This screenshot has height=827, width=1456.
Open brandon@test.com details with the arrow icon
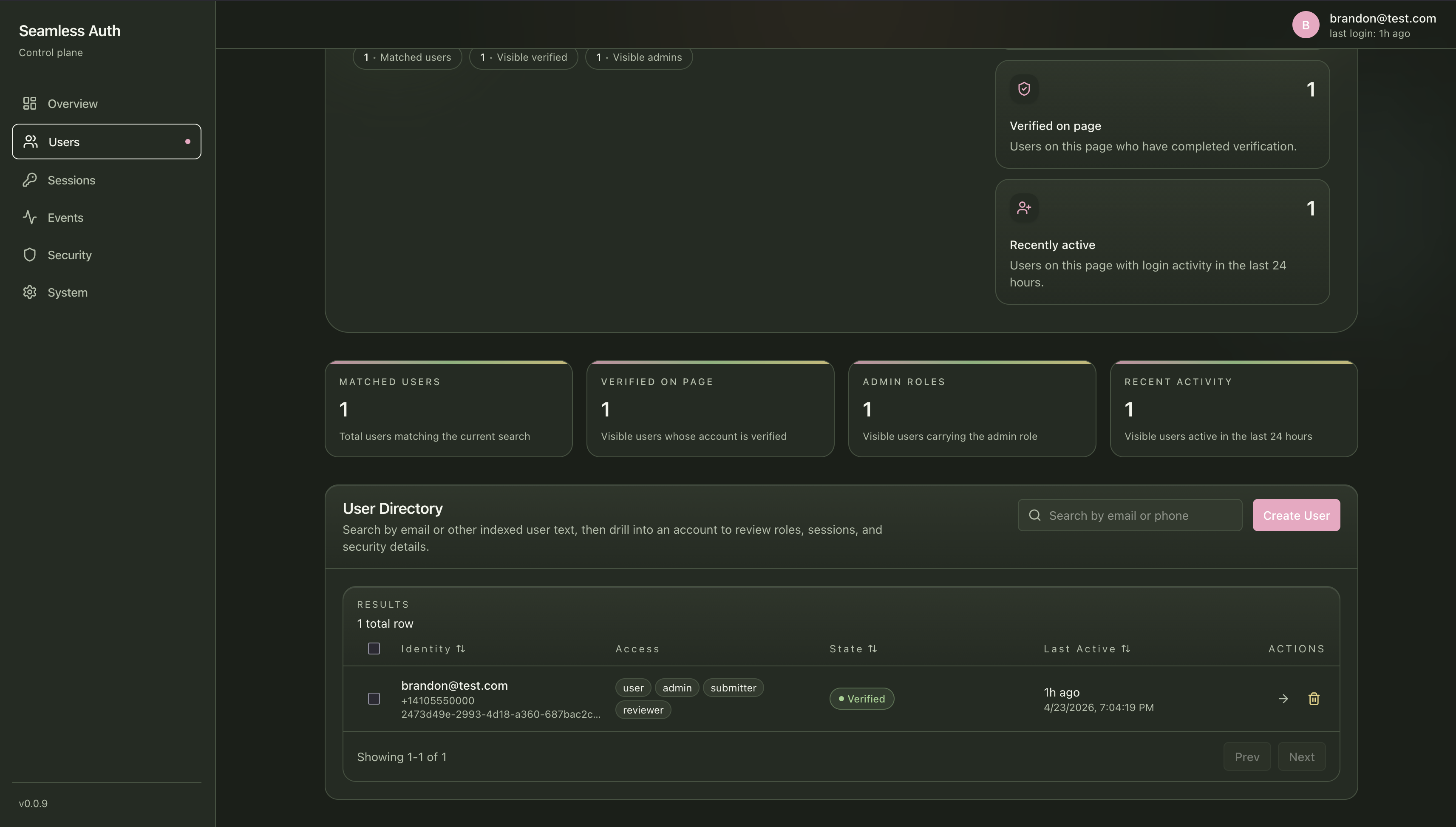tap(1283, 699)
